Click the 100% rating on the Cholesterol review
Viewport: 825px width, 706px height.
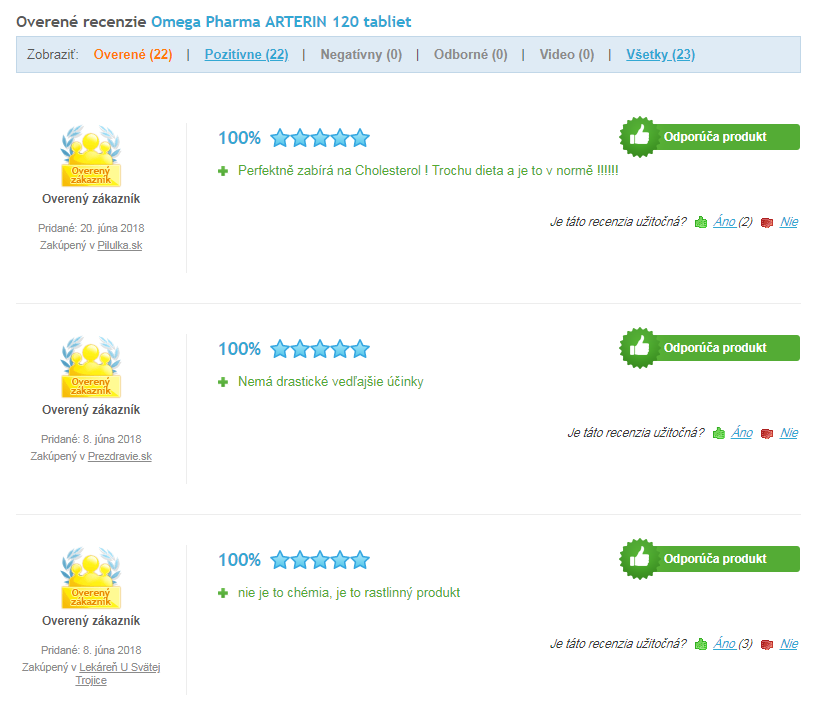[x=239, y=138]
